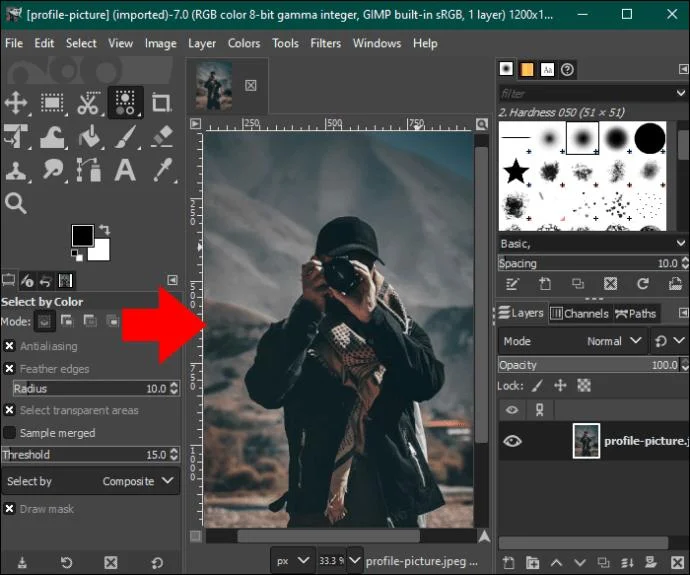
Task: Select the Paintbrush tool
Action: tap(125, 136)
